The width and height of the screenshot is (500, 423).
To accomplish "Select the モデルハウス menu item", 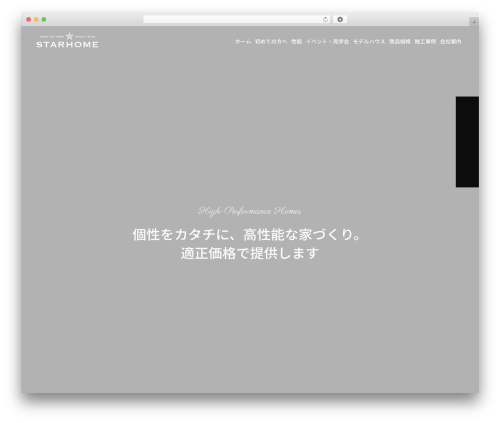I will click(369, 42).
